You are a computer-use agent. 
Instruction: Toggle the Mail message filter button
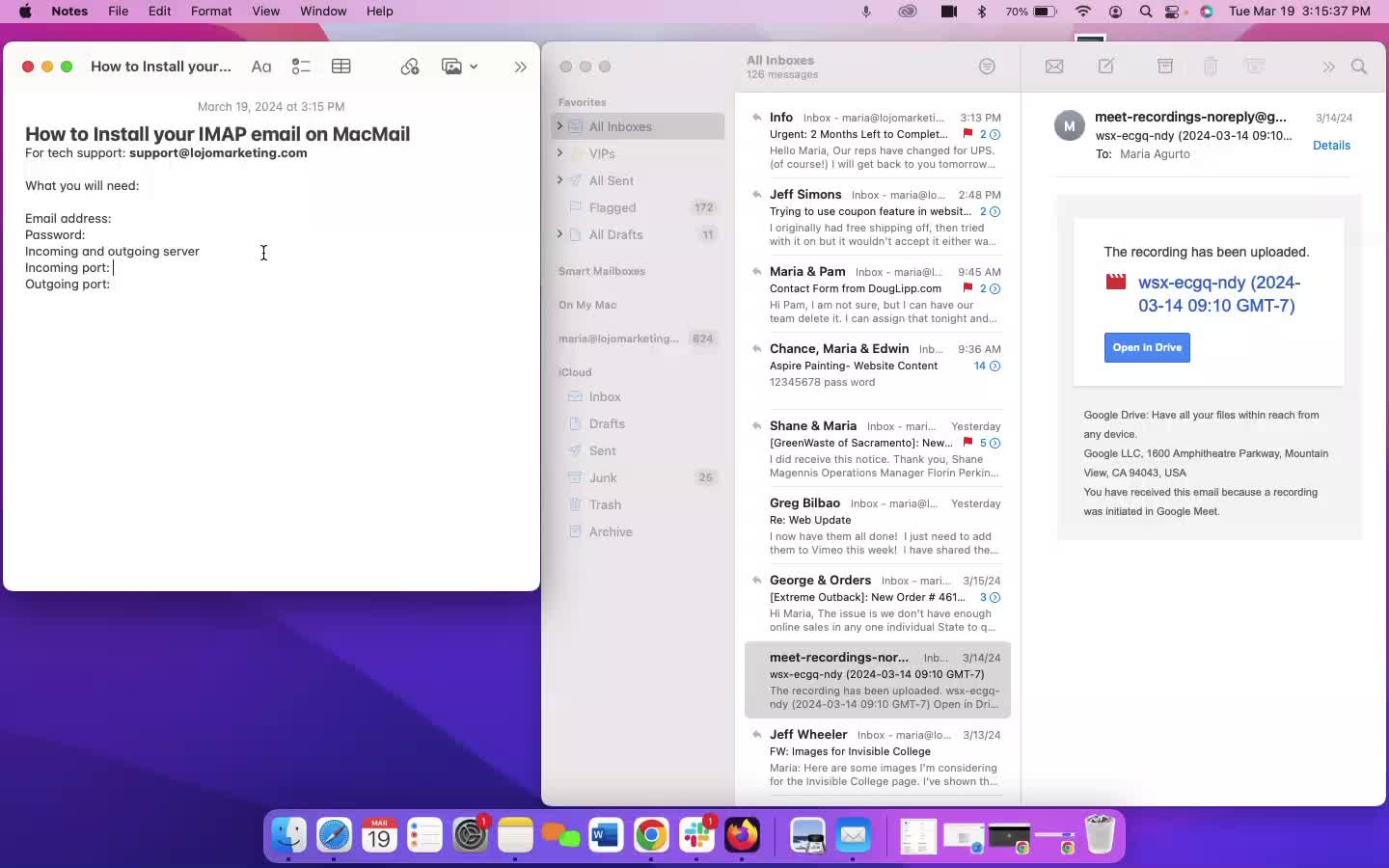(987, 67)
